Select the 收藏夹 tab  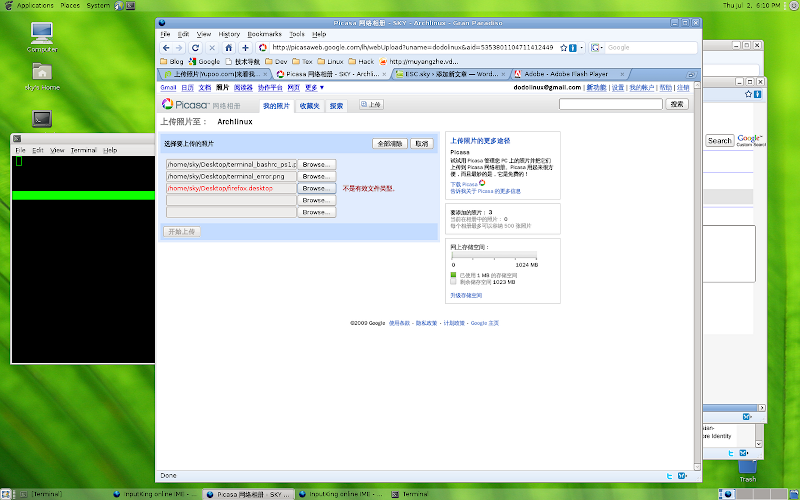309,106
